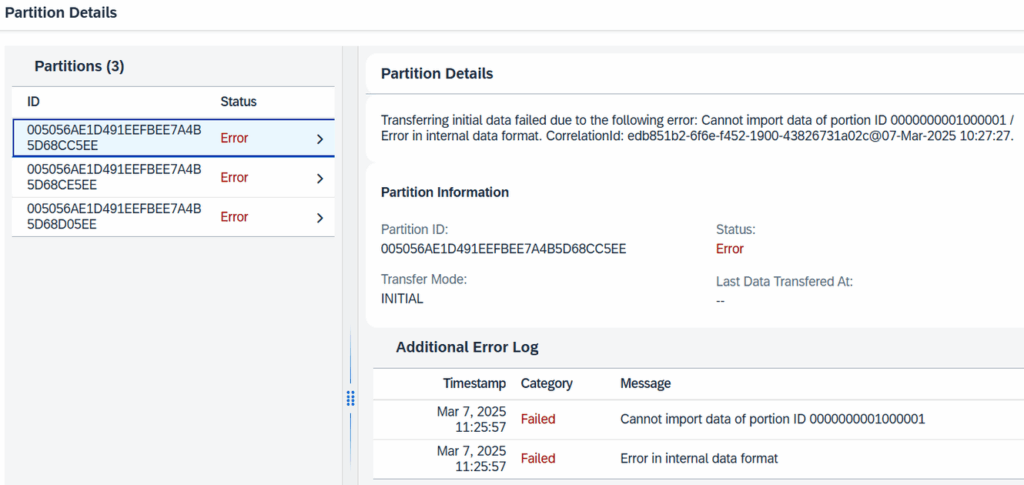Click the INITIAL transfer mode value
This screenshot has width=1024, height=485.
tap(402, 298)
